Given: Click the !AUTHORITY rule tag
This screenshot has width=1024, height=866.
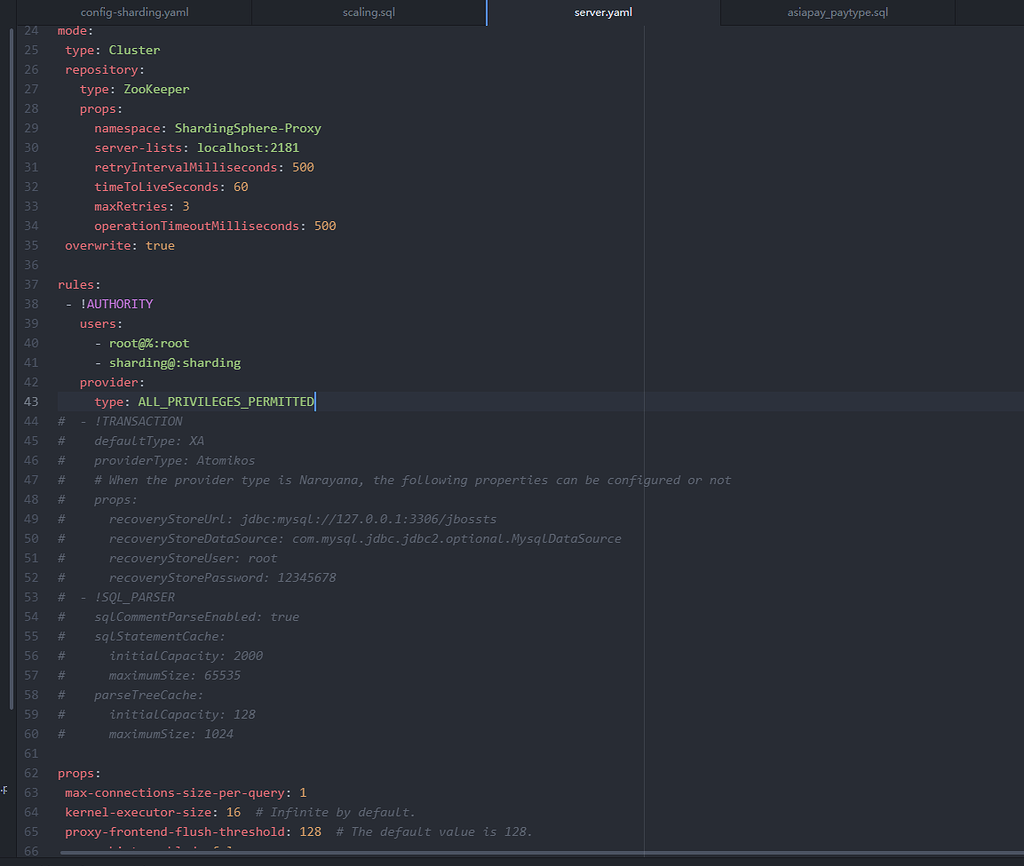Looking at the screenshot, I should pos(116,304).
